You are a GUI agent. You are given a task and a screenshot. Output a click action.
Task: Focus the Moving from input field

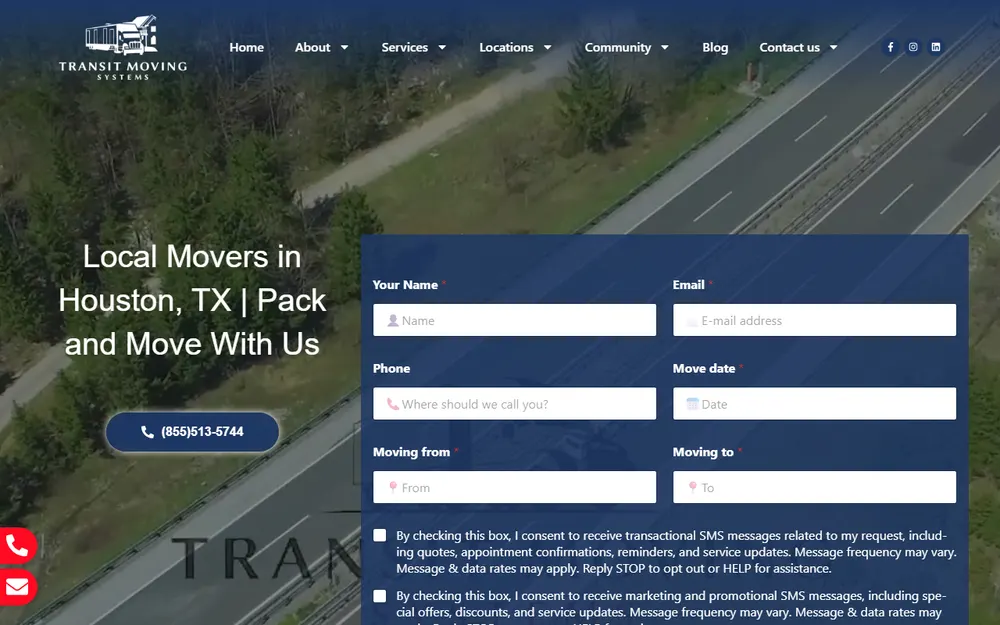(x=515, y=487)
